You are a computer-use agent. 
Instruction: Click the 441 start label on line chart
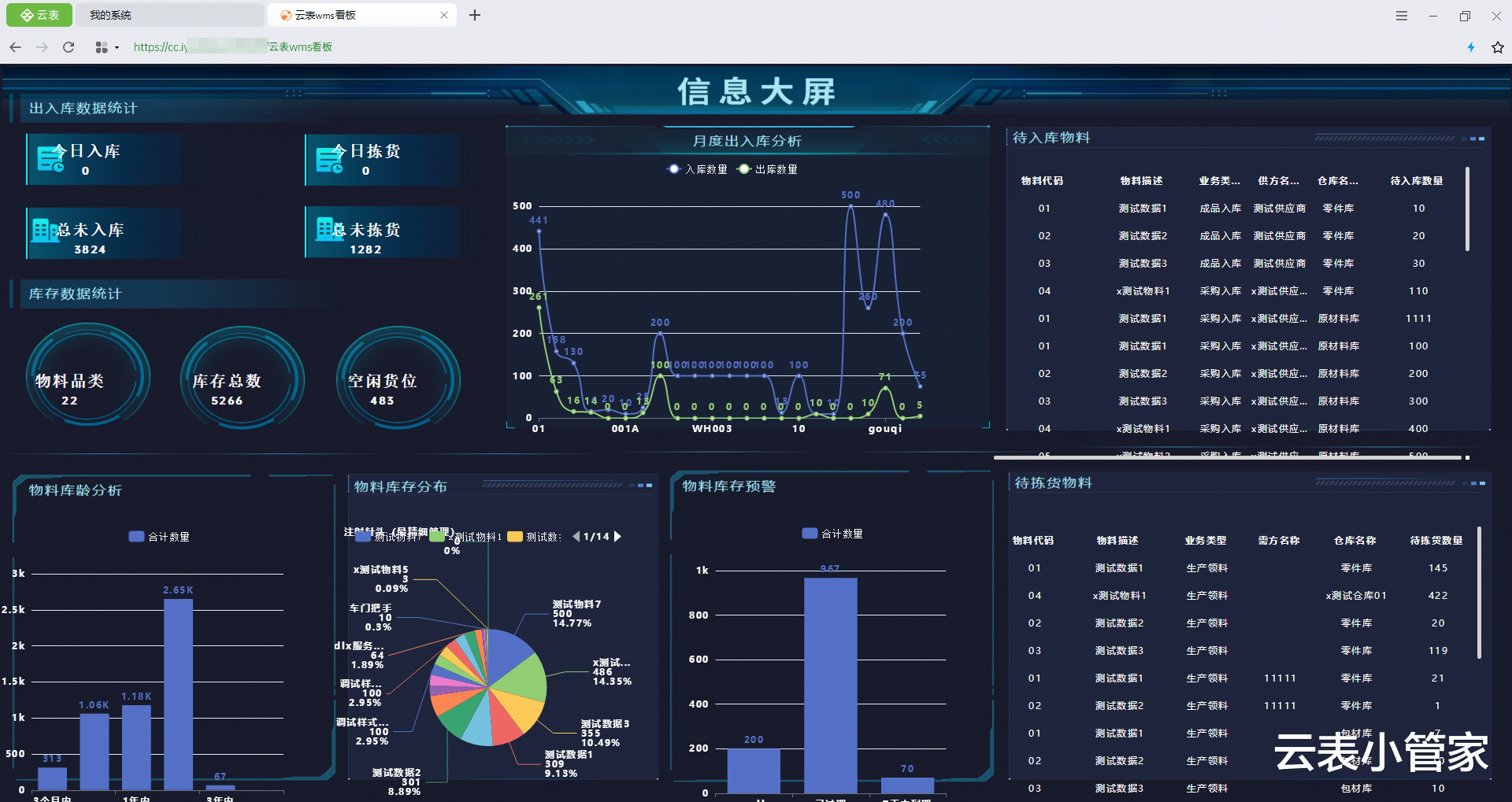(x=539, y=220)
